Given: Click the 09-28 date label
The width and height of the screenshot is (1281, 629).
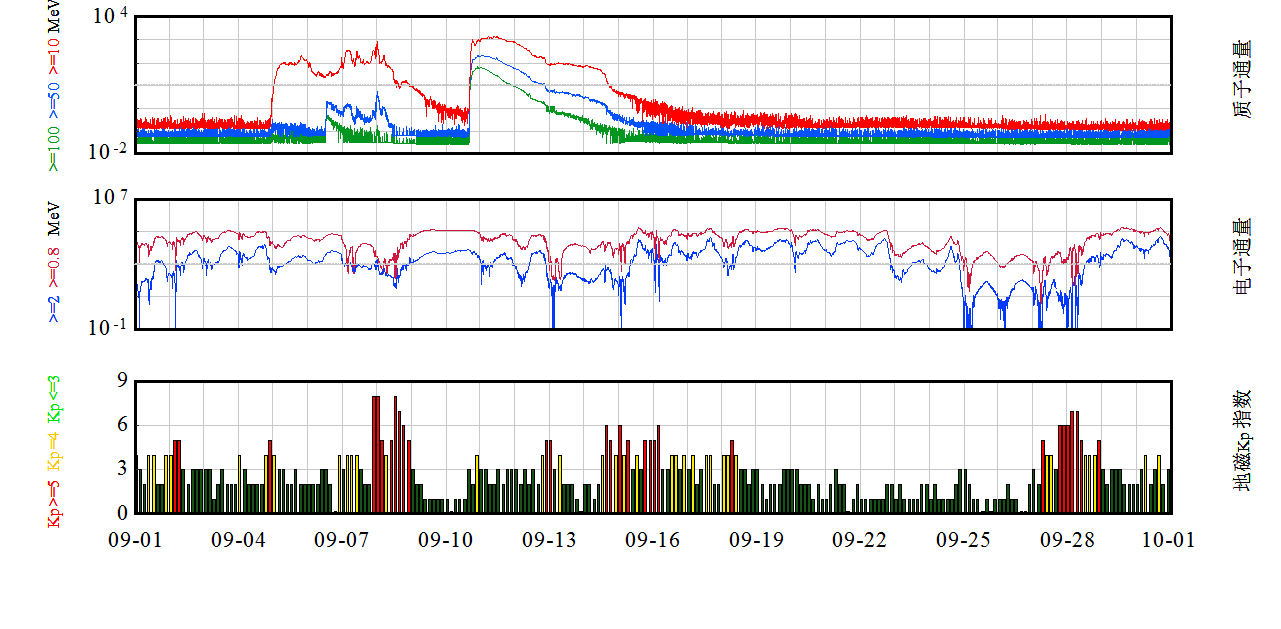Looking at the screenshot, I should click(x=1066, y=540).
